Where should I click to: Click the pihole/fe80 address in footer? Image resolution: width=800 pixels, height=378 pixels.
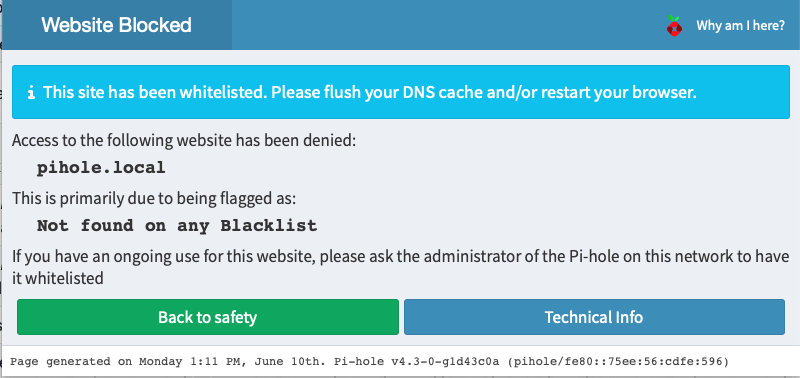pos(619,362)
